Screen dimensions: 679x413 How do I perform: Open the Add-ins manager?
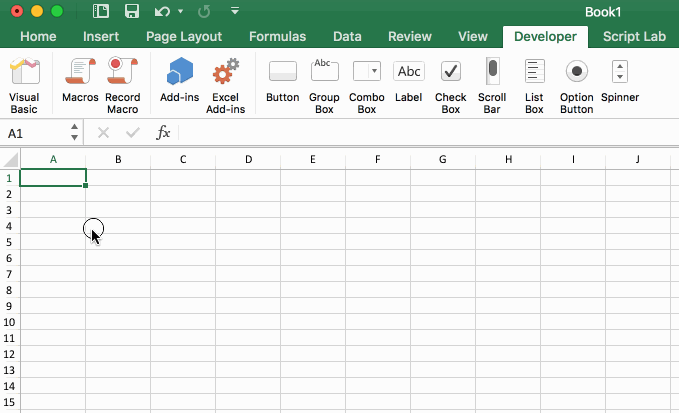[x=179, y=85]
